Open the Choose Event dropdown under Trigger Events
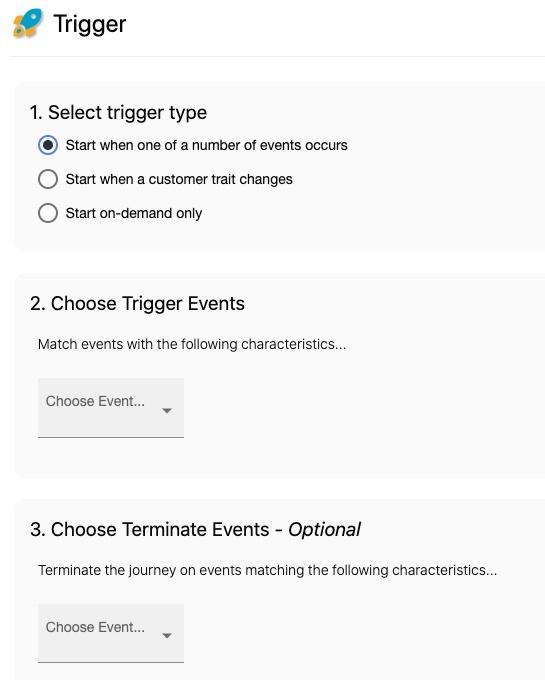This screenshot has height=680, width=545. pyautogui.click(x=111, y=408)
